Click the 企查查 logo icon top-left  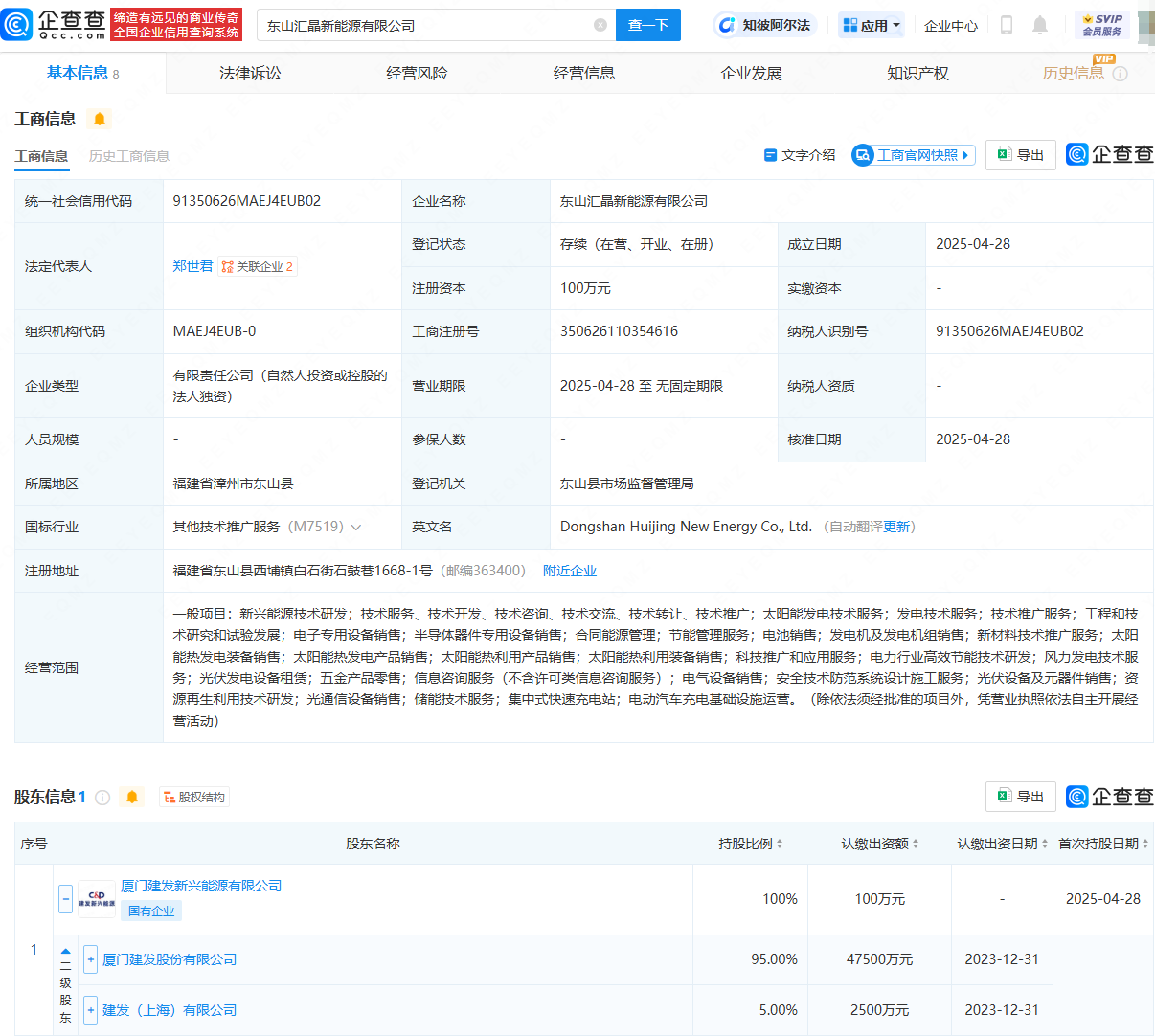17,25
